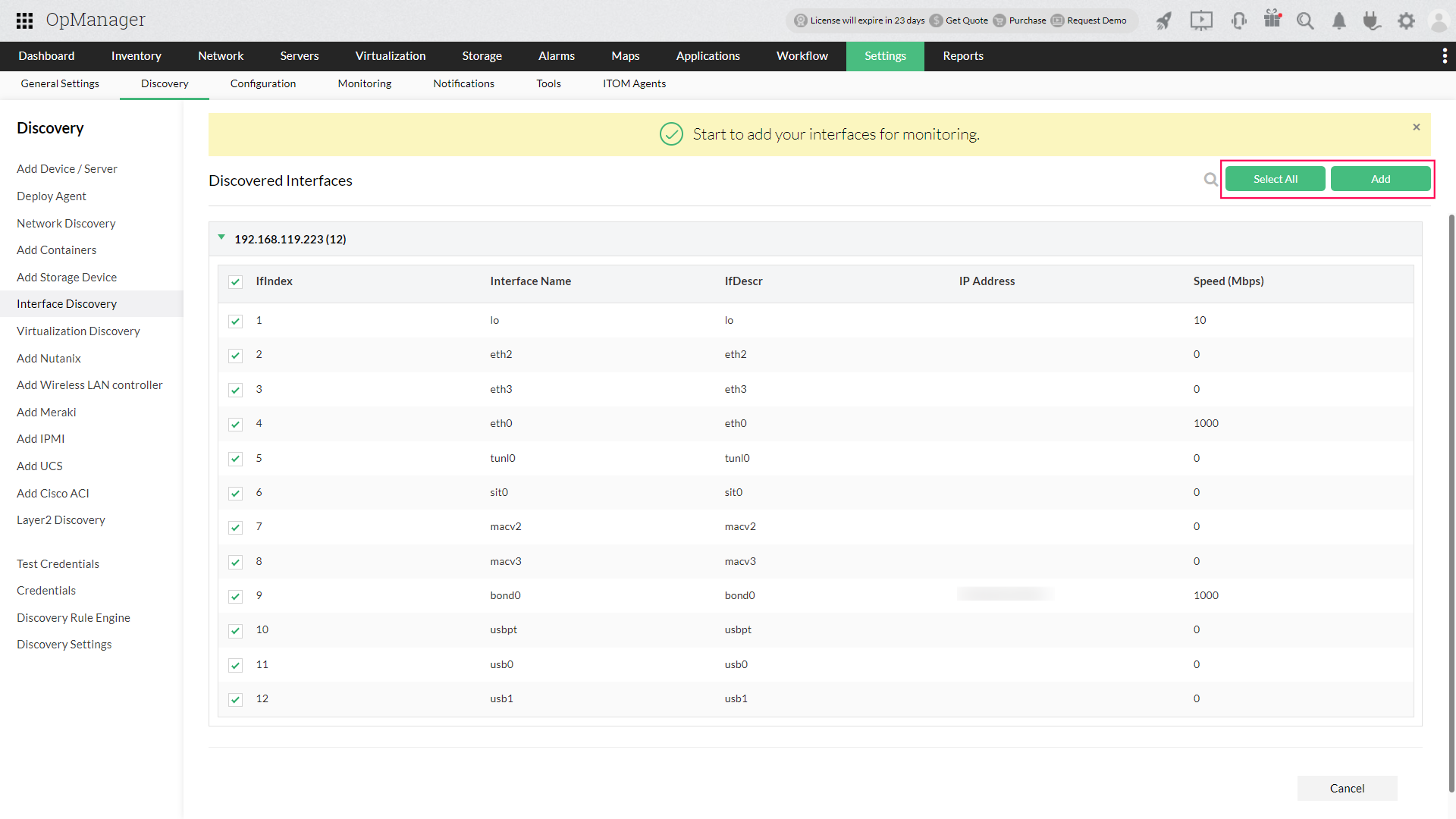Switch to the Monitoring sub-tab
The width and height of the screenshot is (1456, 819).
(x=364, y=84)
